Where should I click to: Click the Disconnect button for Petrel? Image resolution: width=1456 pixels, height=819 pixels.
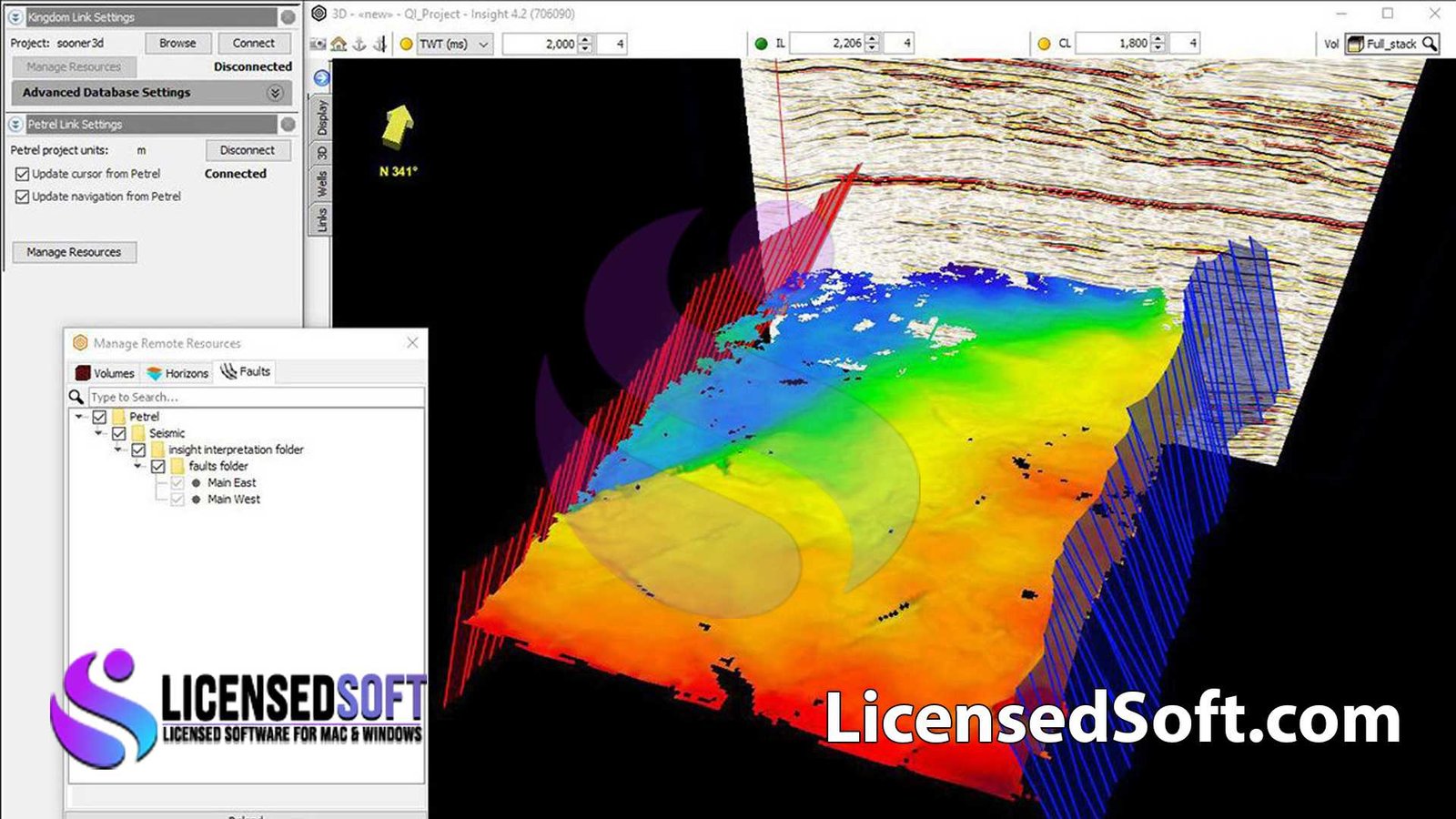[x=247, y=150]
